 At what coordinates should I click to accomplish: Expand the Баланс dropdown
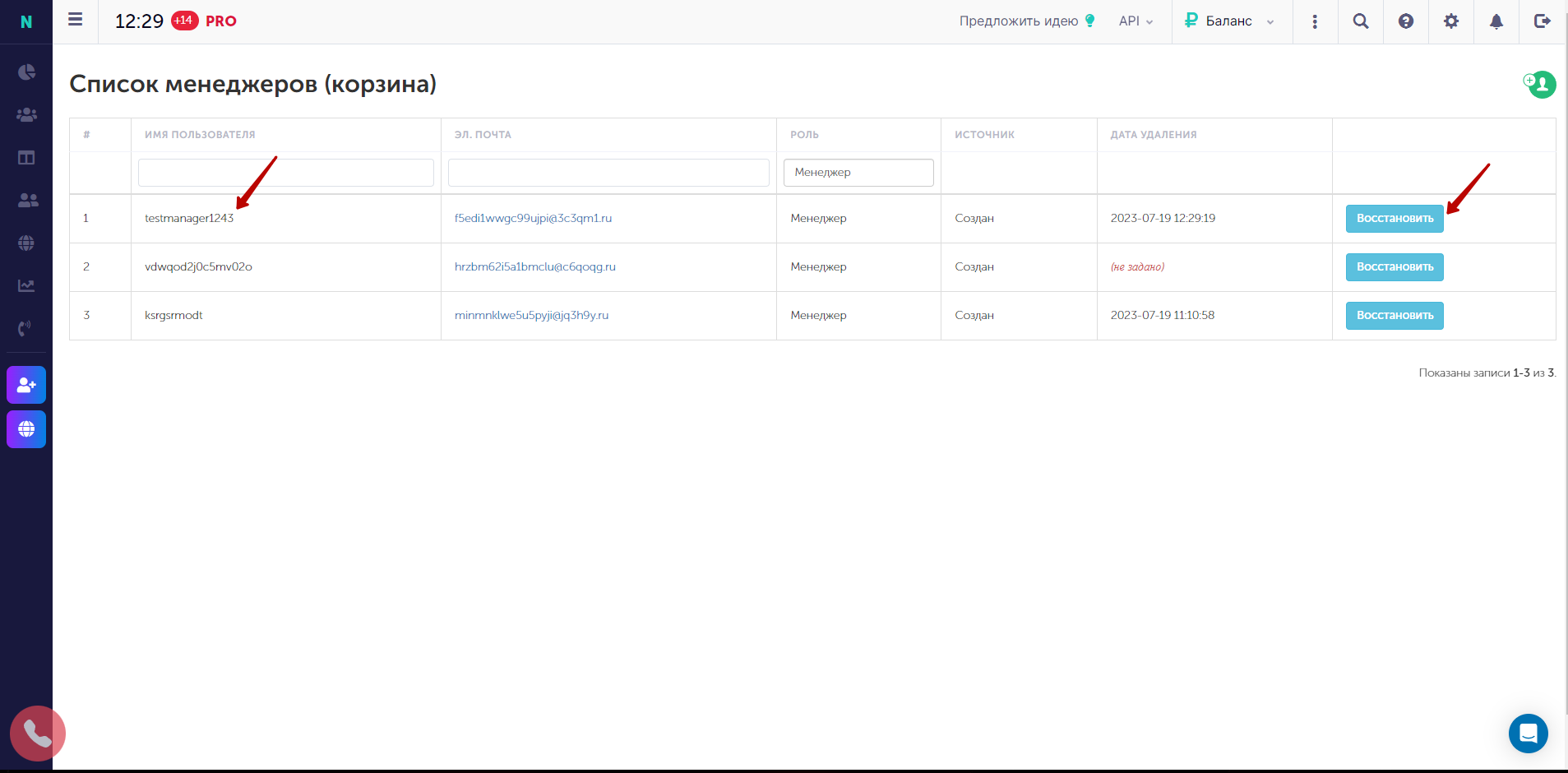point(1229,21)
